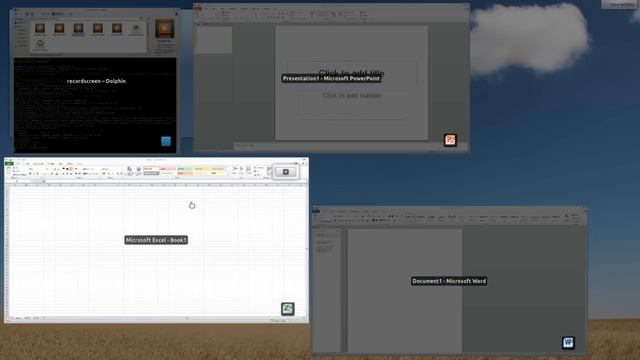Select the 'Microsoft Excel - Book1' window label
640x360 pixels.
tap(156, 240)
